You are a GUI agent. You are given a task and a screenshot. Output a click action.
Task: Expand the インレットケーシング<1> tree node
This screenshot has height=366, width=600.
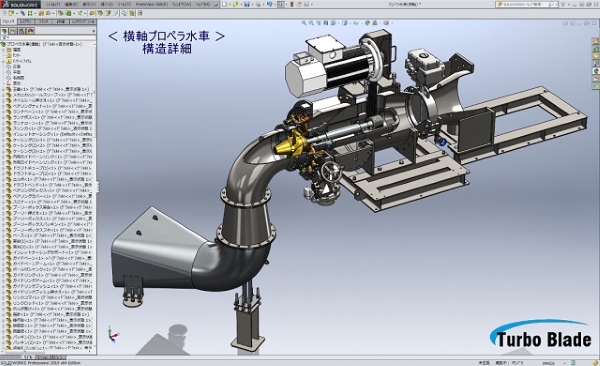(3, 134)
